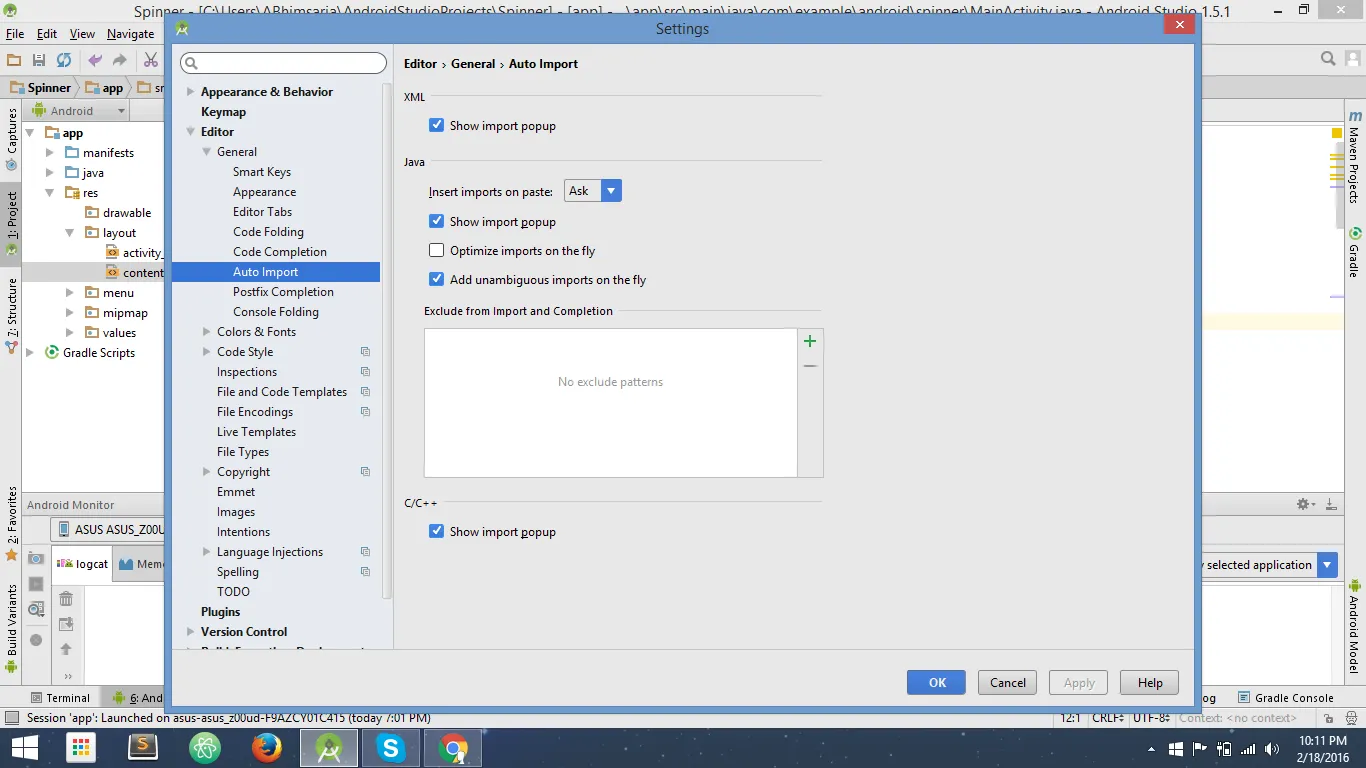Collapse the Editor settings section
This screenshot has height=768, width=1366.
(x=191, y=132)
